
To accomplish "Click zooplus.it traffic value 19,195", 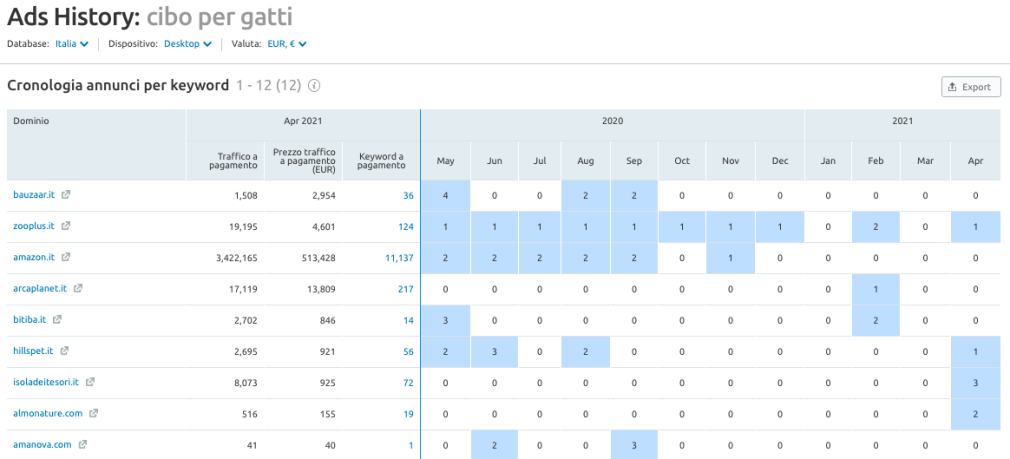I will tap(242, 226).
